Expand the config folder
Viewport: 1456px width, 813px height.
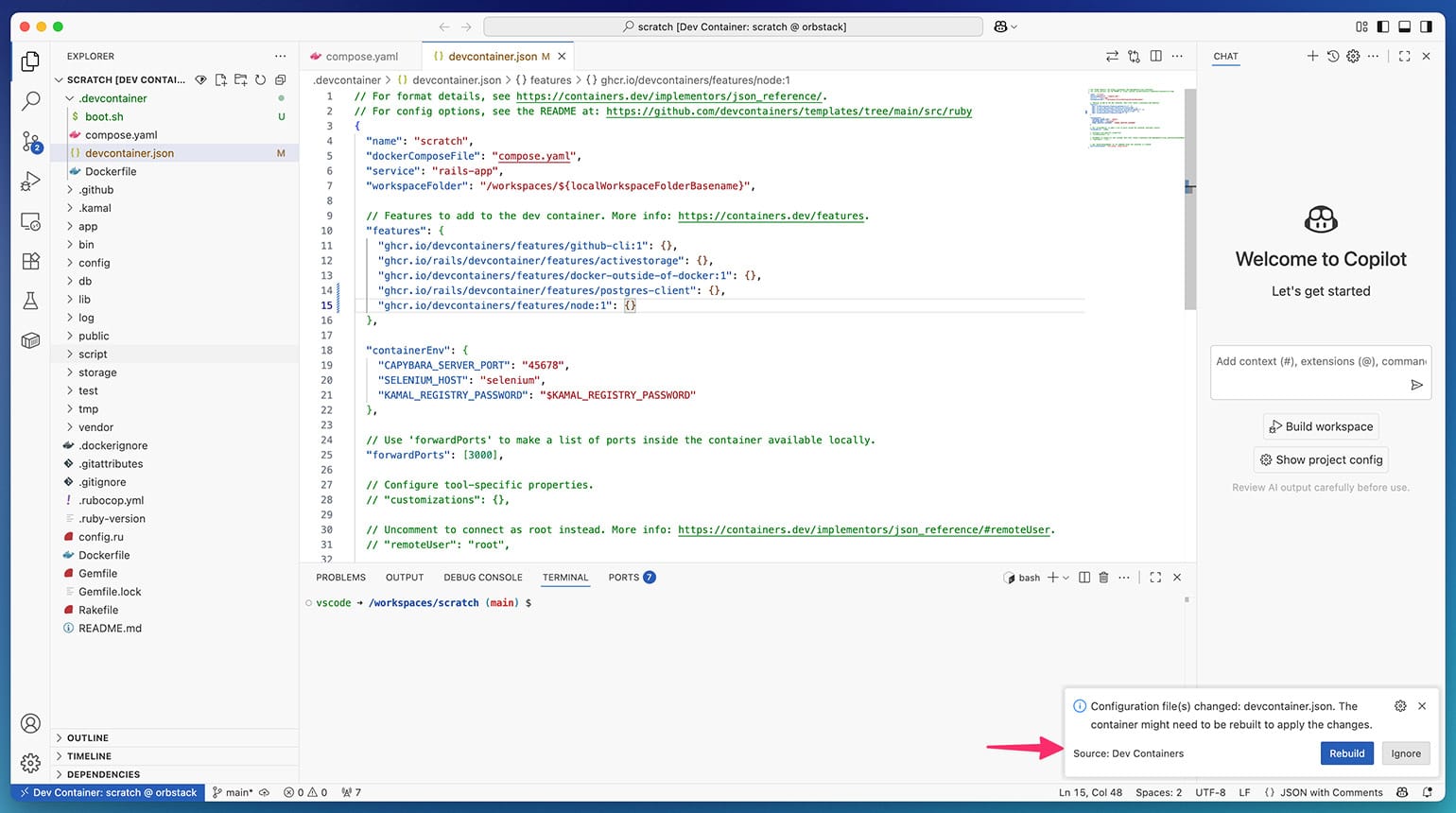[94, 263]
